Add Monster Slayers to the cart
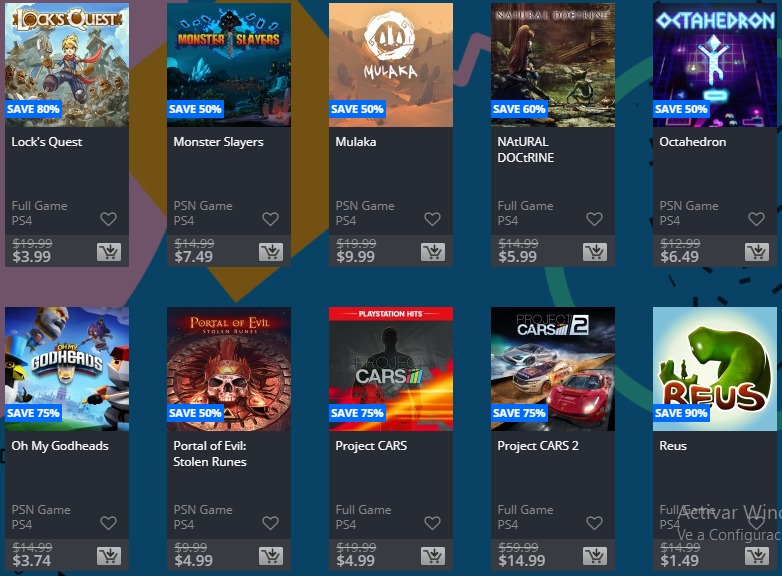 tap(271, 252)
